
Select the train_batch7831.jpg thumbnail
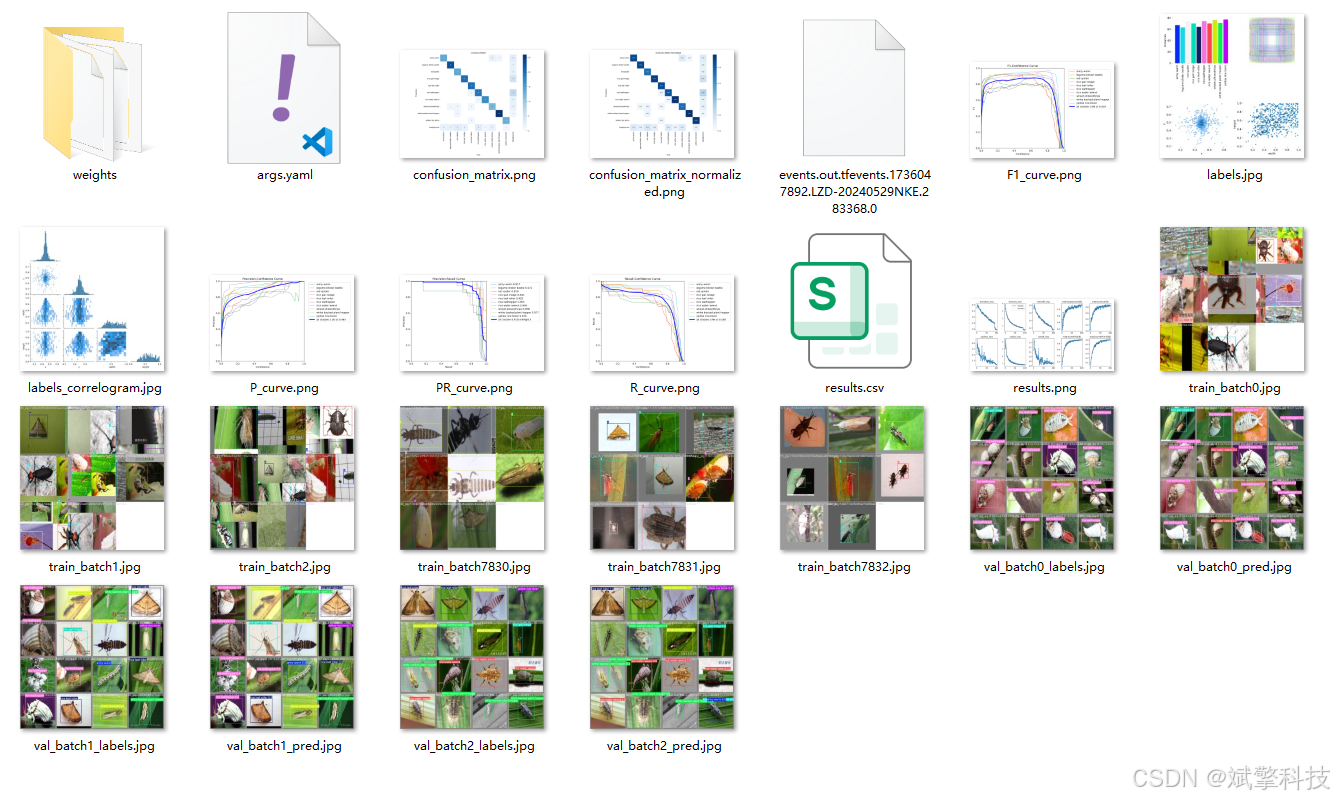664,478
